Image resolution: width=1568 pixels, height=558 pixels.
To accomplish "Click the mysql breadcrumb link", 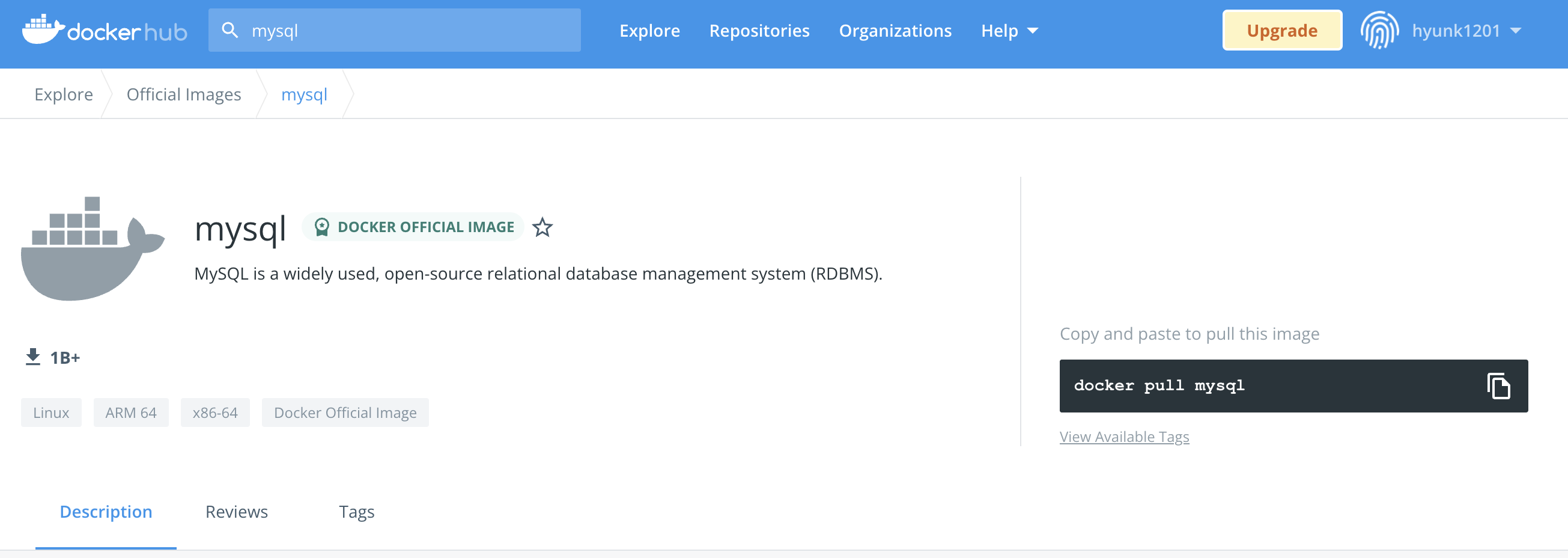I will tap(305, 94).
